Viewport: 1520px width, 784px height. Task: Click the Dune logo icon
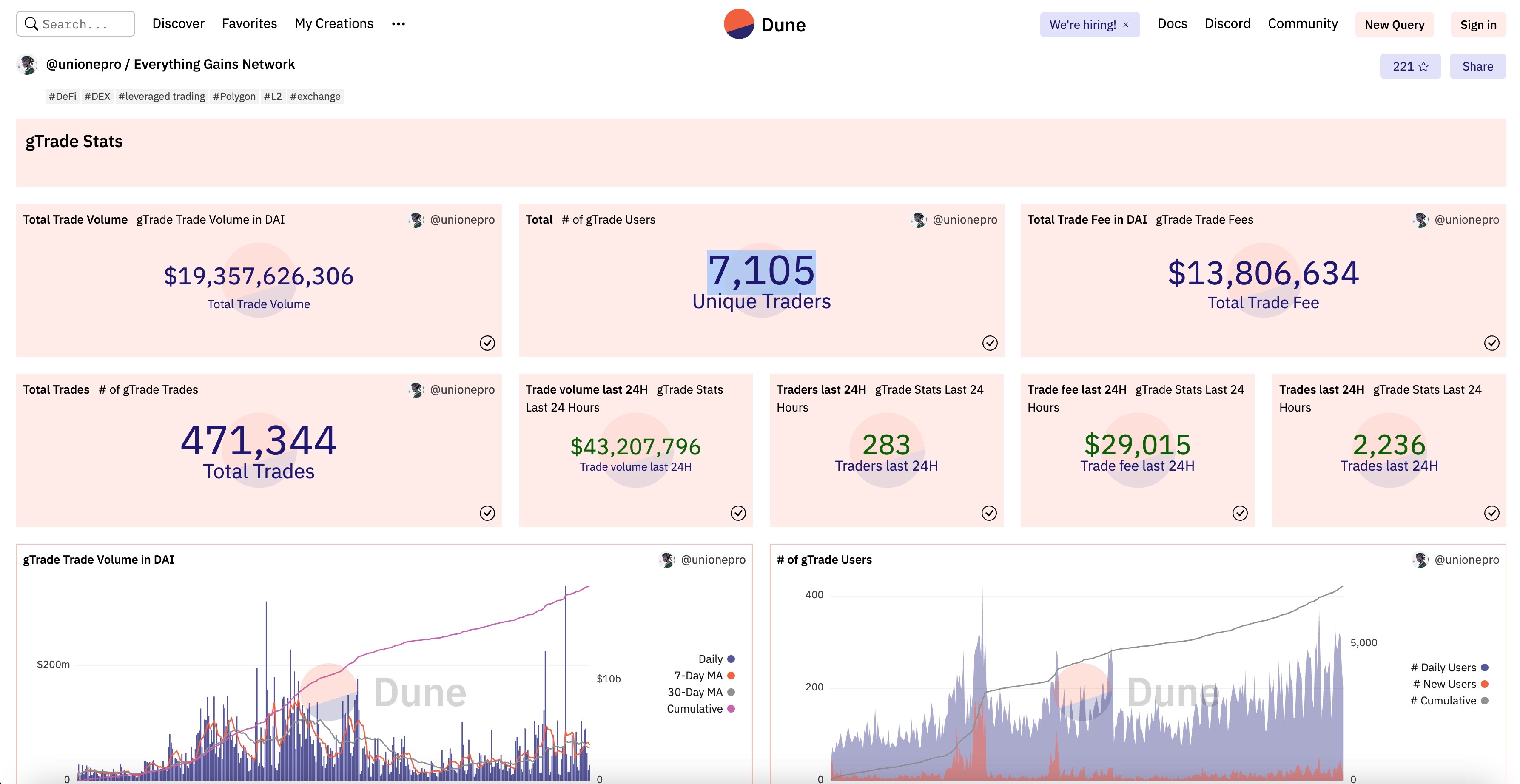click(x=739, y=24)
